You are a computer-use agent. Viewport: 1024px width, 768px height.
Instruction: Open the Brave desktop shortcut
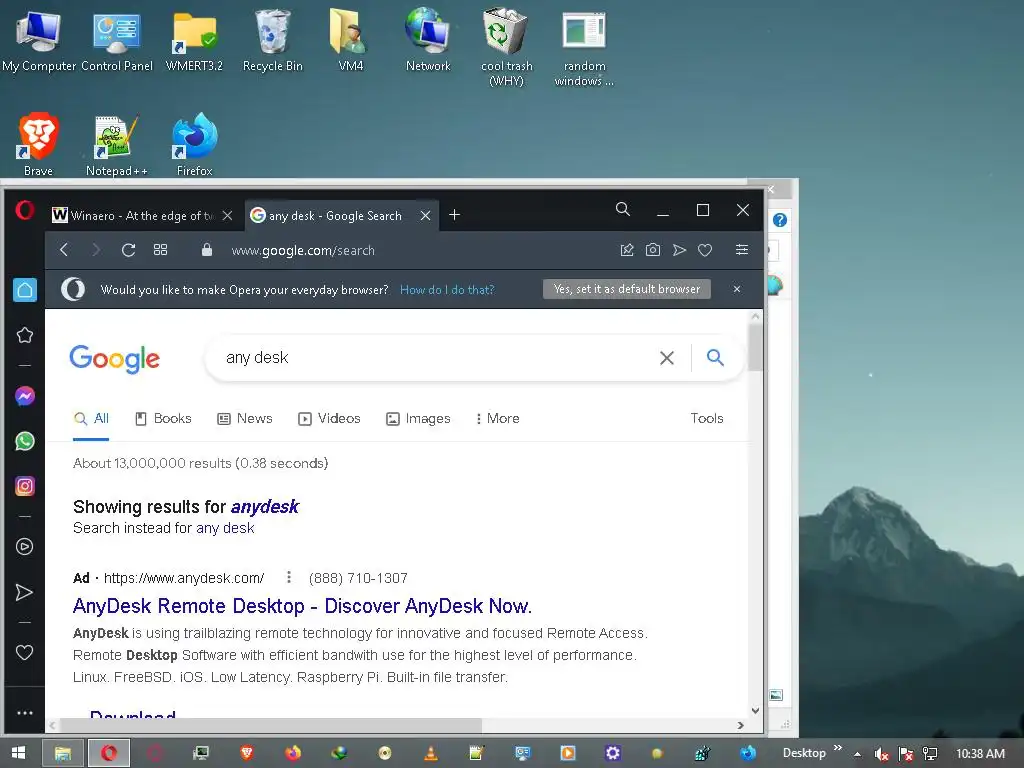(39, 144)
